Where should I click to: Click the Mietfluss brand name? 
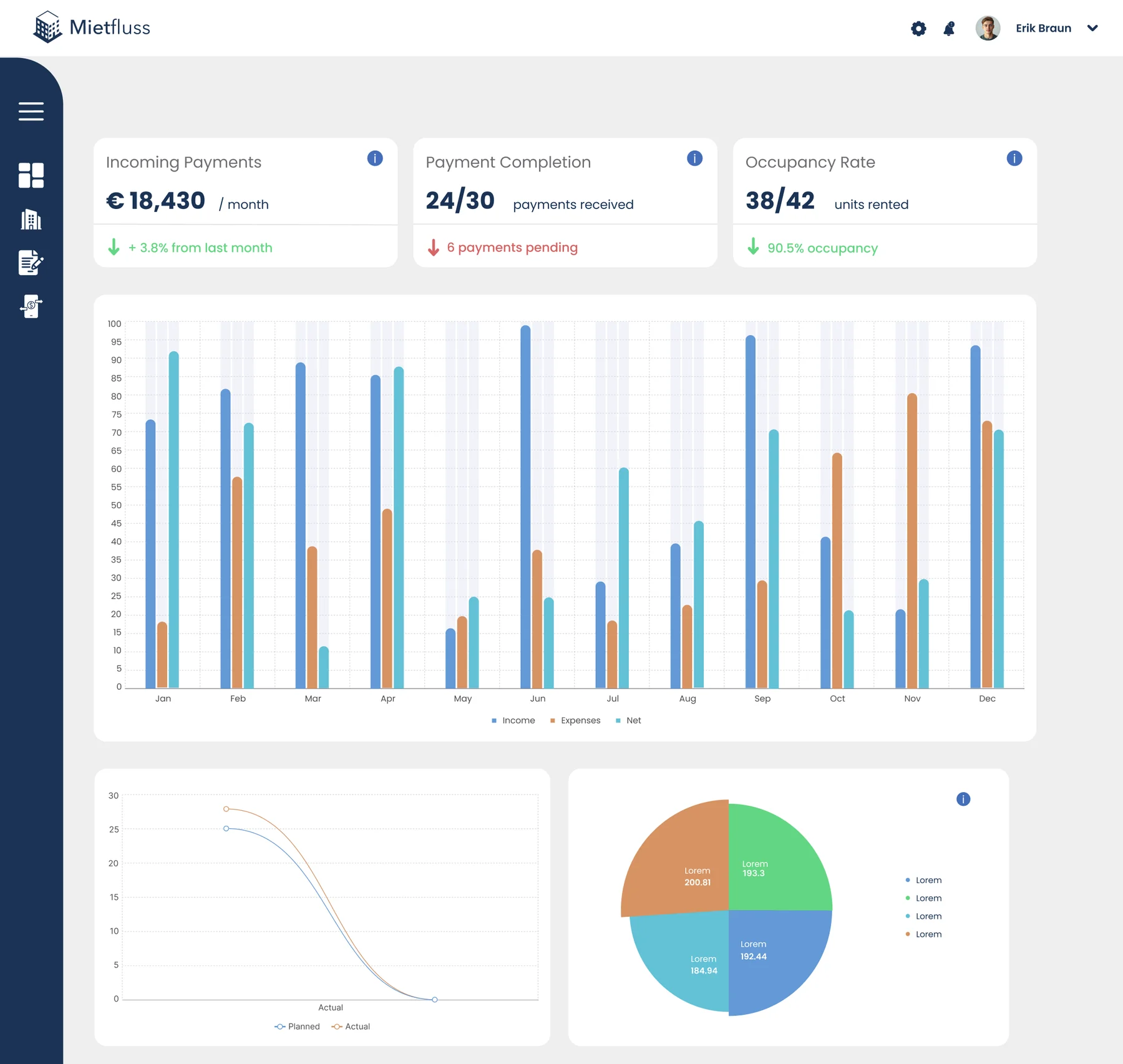pyautogui.click(x=110, y=27)
